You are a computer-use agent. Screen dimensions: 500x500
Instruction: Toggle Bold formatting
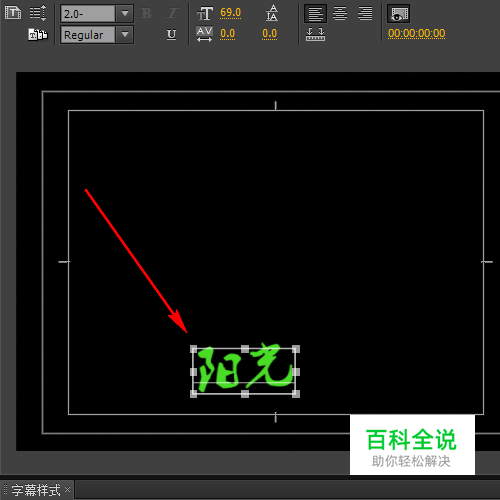[146, 14]
